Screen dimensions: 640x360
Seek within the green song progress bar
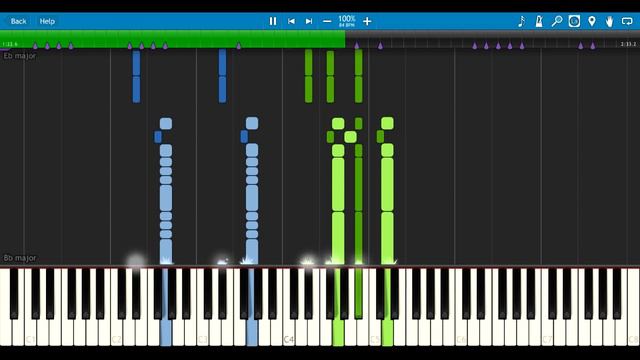173,39
